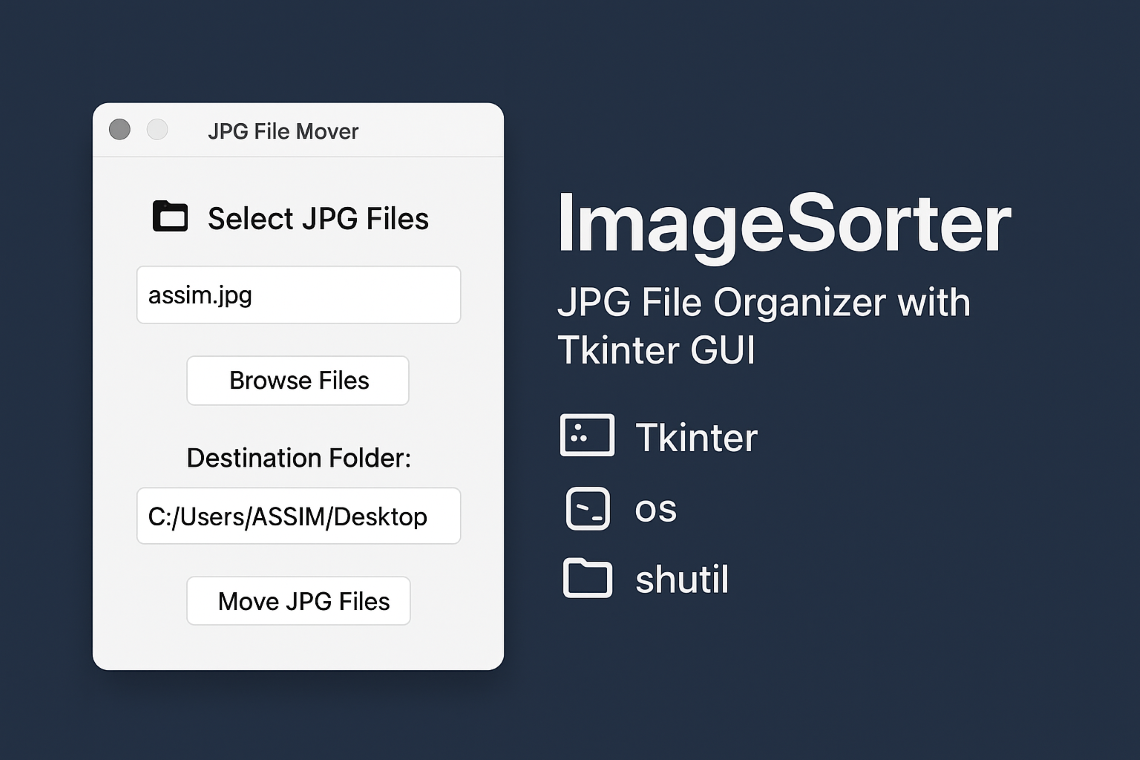Image resolution: width=1140 pixels, height=760 pixels.
Task: Click the shutil folder icon
Action: pyautogui.click(x=587, y=578)
